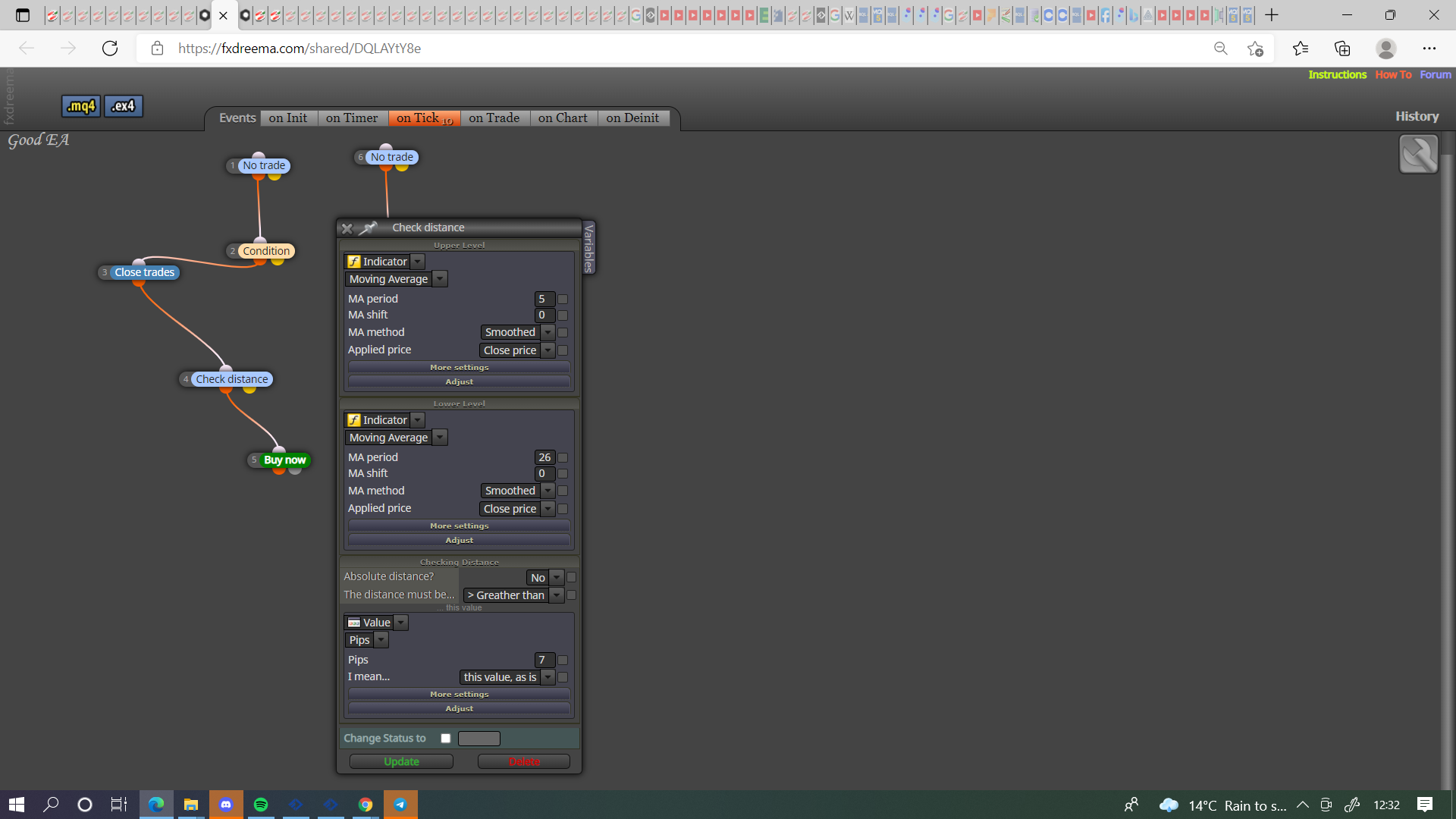Image resolution: width=1456 pixels, height=819 pixels.
Task: Open browser settings ellipsis menu
Action: 1429,49
